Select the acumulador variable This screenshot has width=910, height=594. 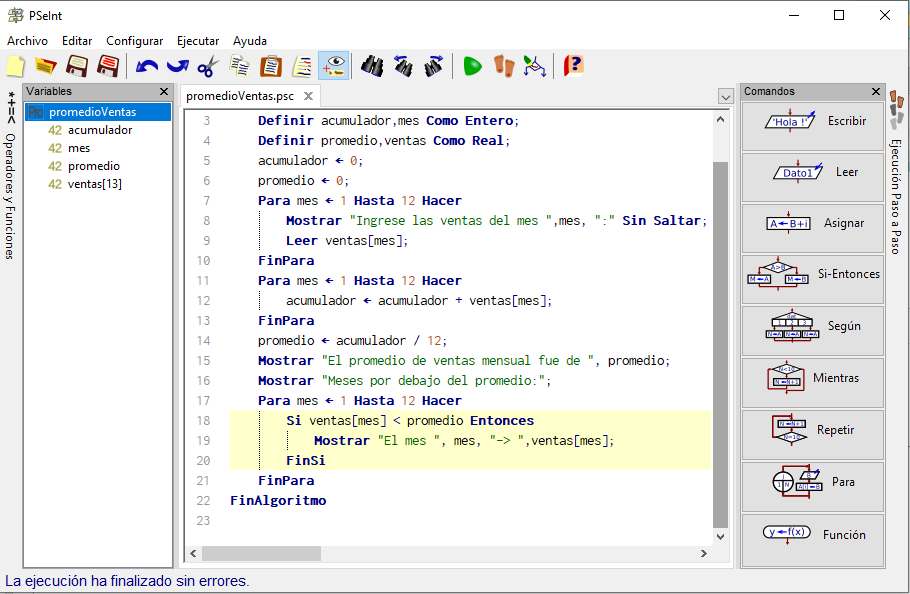100,130
